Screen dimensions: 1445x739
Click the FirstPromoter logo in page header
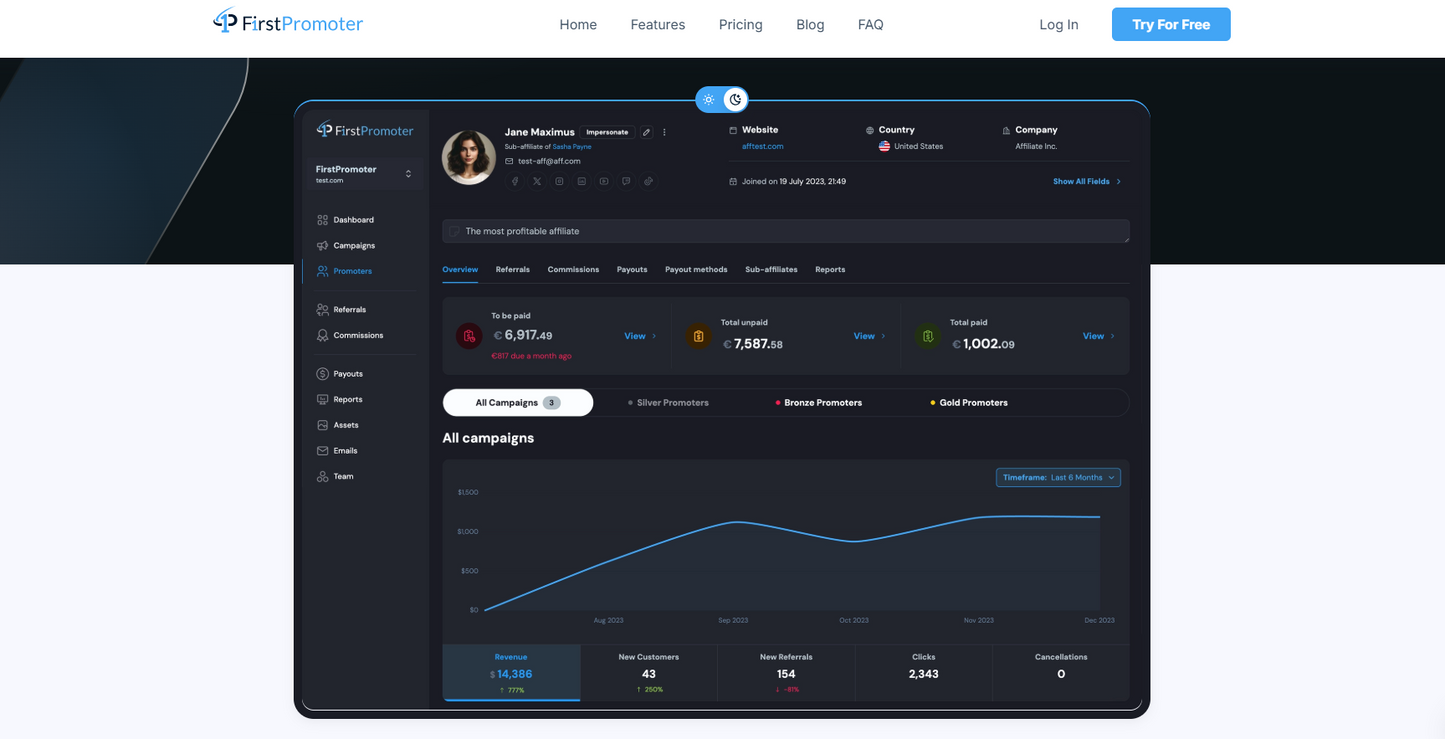pyautogui.click(x=289, y=22)
